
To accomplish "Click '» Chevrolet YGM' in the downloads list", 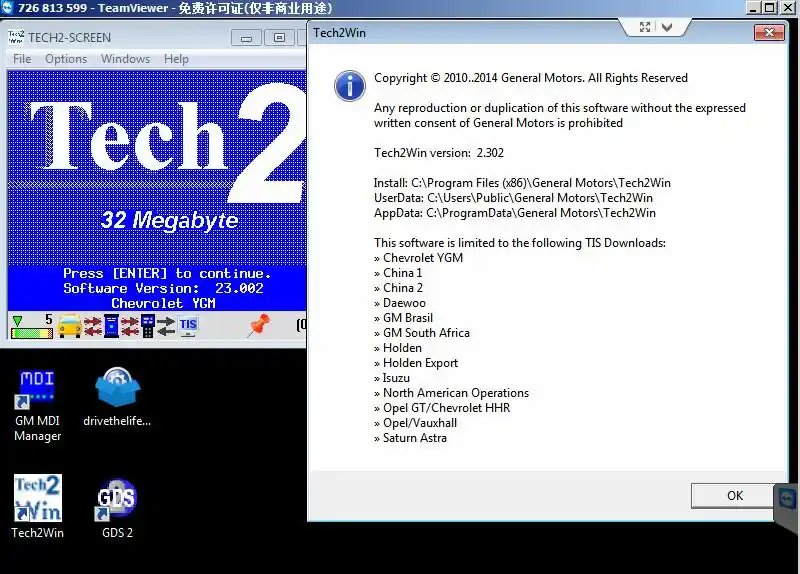I will tap(418, 258).
